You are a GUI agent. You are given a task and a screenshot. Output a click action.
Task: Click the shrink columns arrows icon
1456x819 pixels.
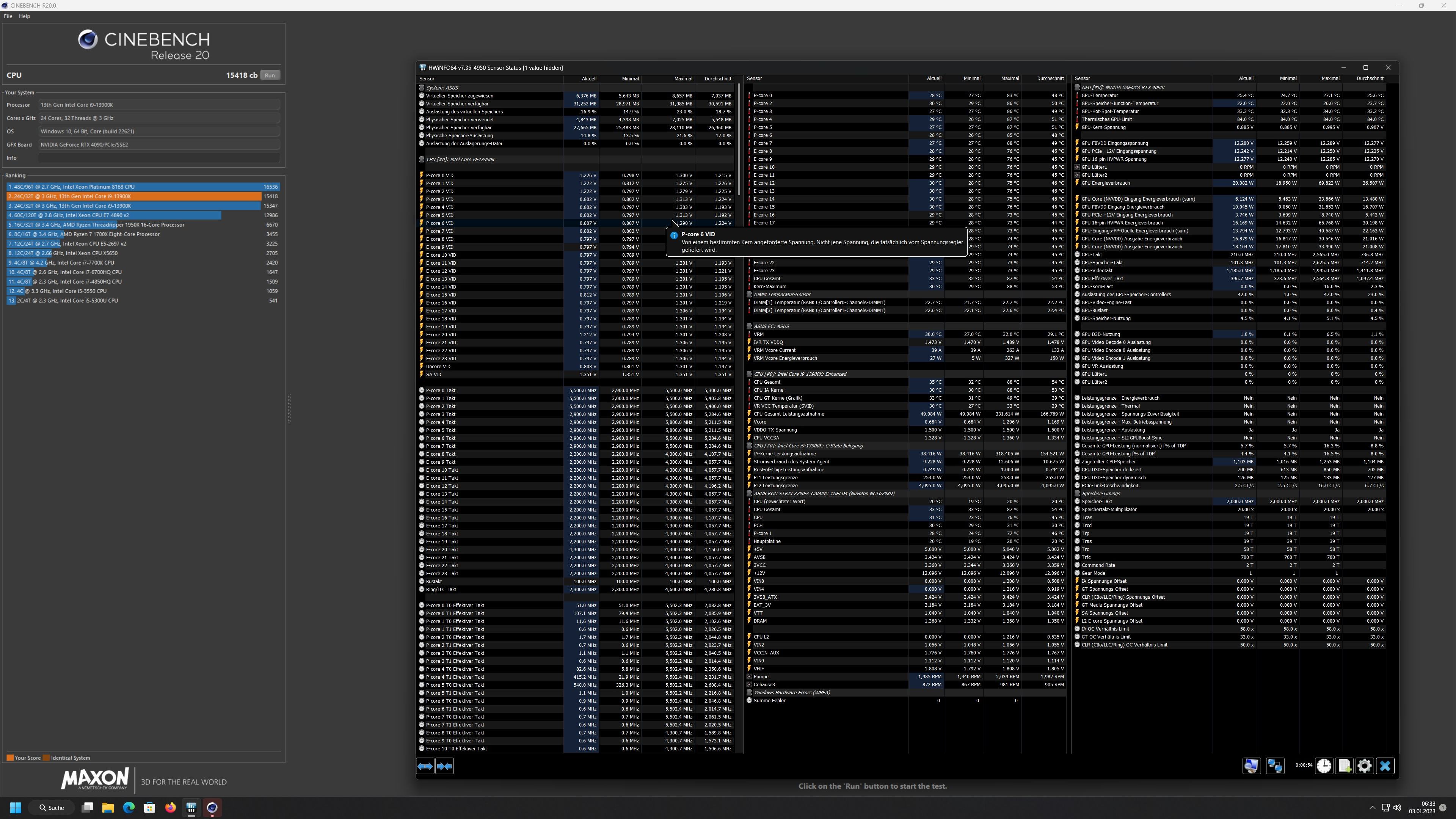pos(444,766)
